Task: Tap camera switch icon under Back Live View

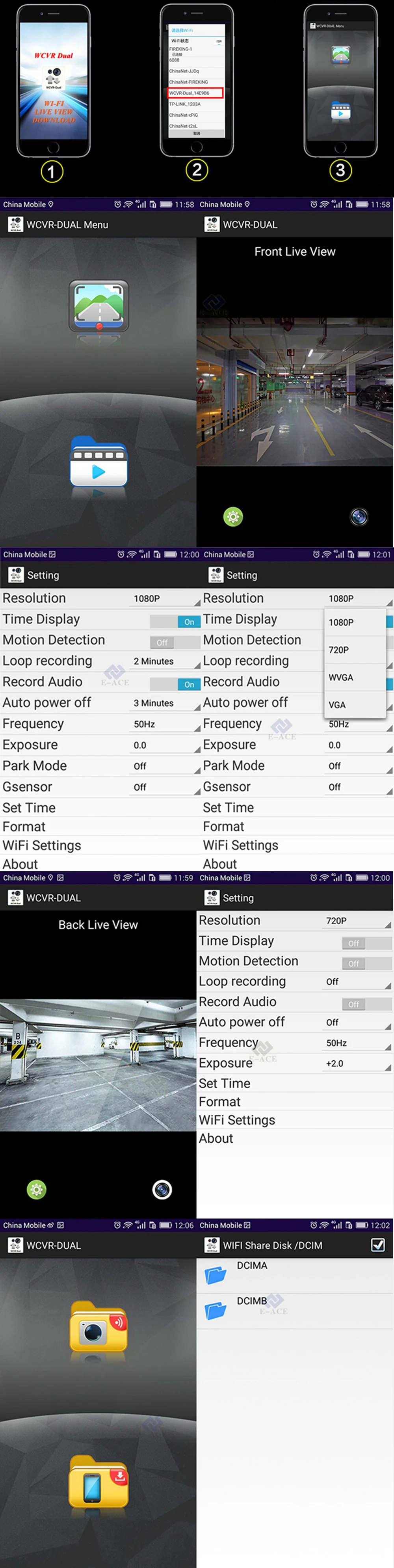Action: click(162, 1189)
